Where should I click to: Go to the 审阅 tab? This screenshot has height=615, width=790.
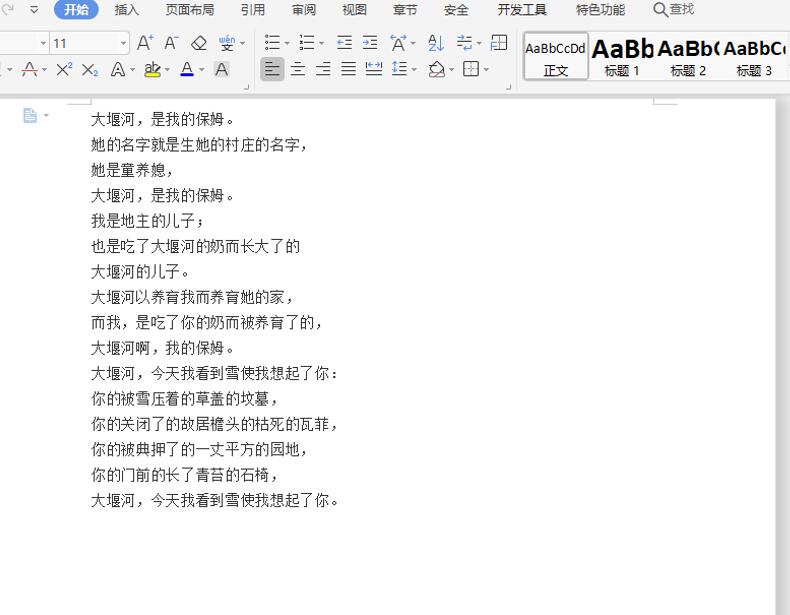coord(304,10)
